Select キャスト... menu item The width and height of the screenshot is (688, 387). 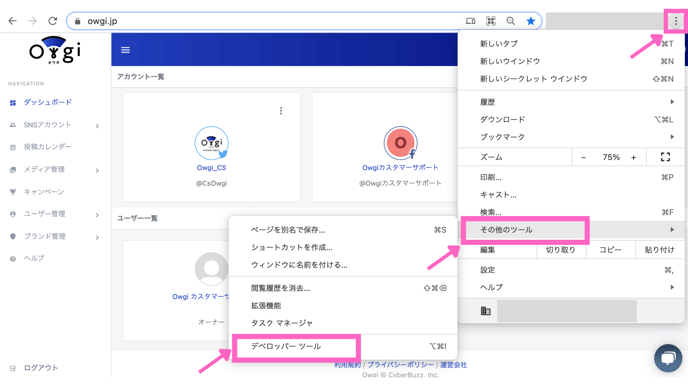(x=571, y=195)
